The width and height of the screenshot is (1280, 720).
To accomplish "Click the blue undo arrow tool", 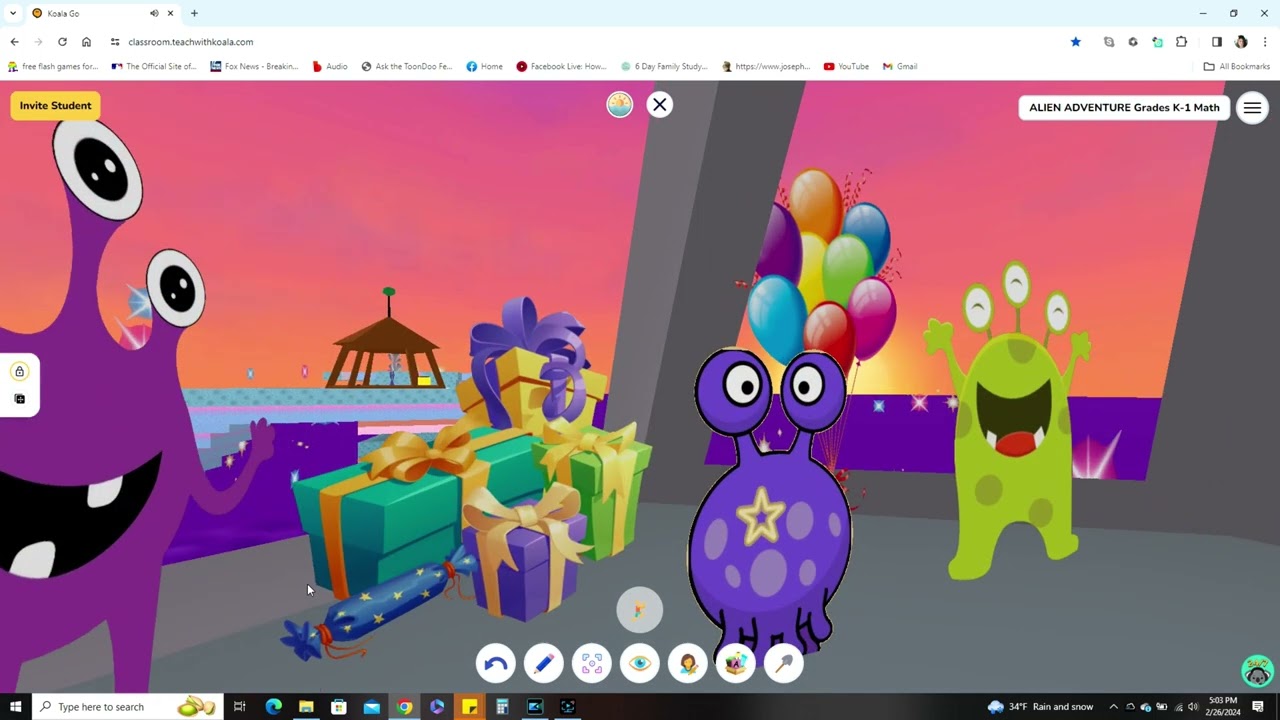I will pyautogui.click(x=496, y=664).
